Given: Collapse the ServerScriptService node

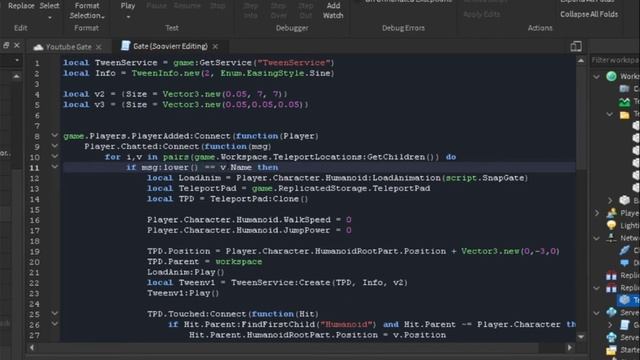Looking at the screenshot, I should coord(596,313).
